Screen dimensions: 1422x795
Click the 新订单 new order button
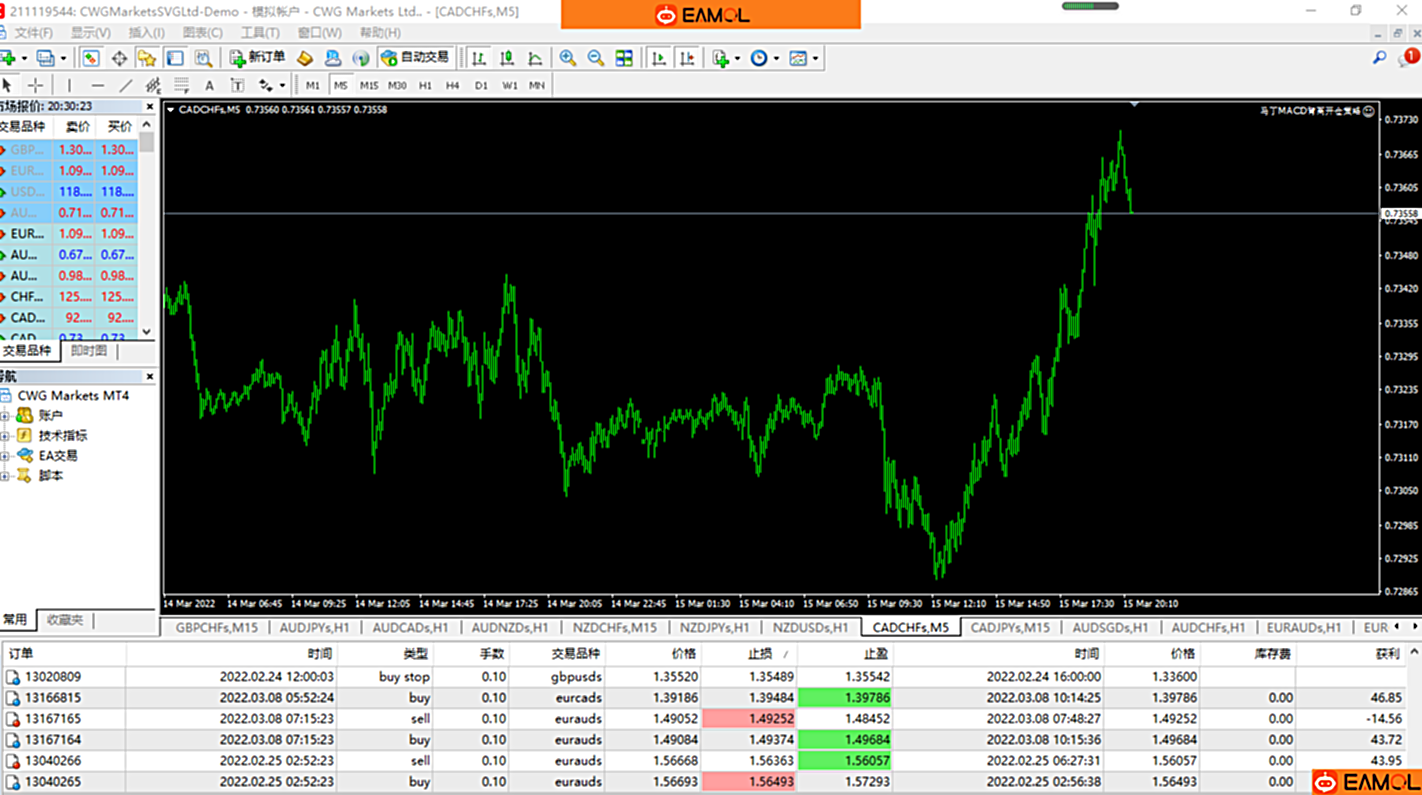pos(257,58)
